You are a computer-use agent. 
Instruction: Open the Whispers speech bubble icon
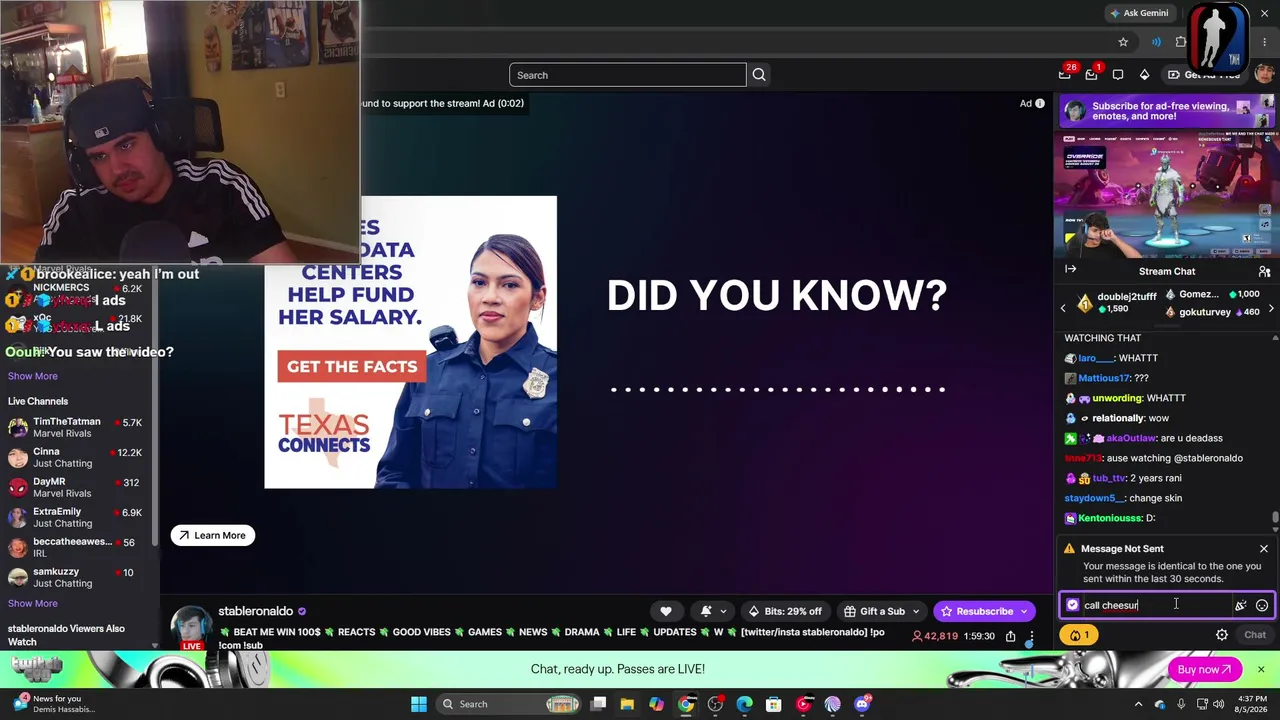point(1118,75)
